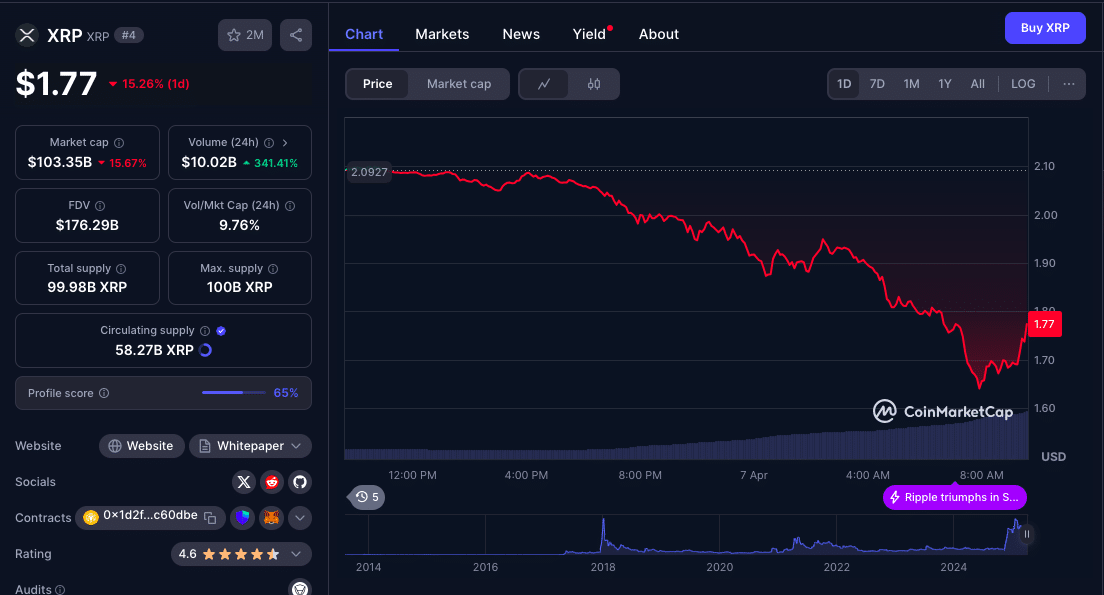Enable LOG scale on chart

1023,84
